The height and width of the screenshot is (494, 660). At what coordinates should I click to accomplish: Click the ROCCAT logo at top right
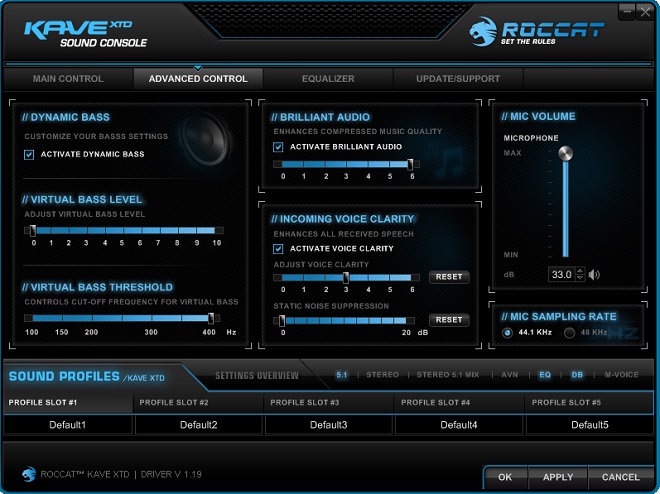pos(537,31)
